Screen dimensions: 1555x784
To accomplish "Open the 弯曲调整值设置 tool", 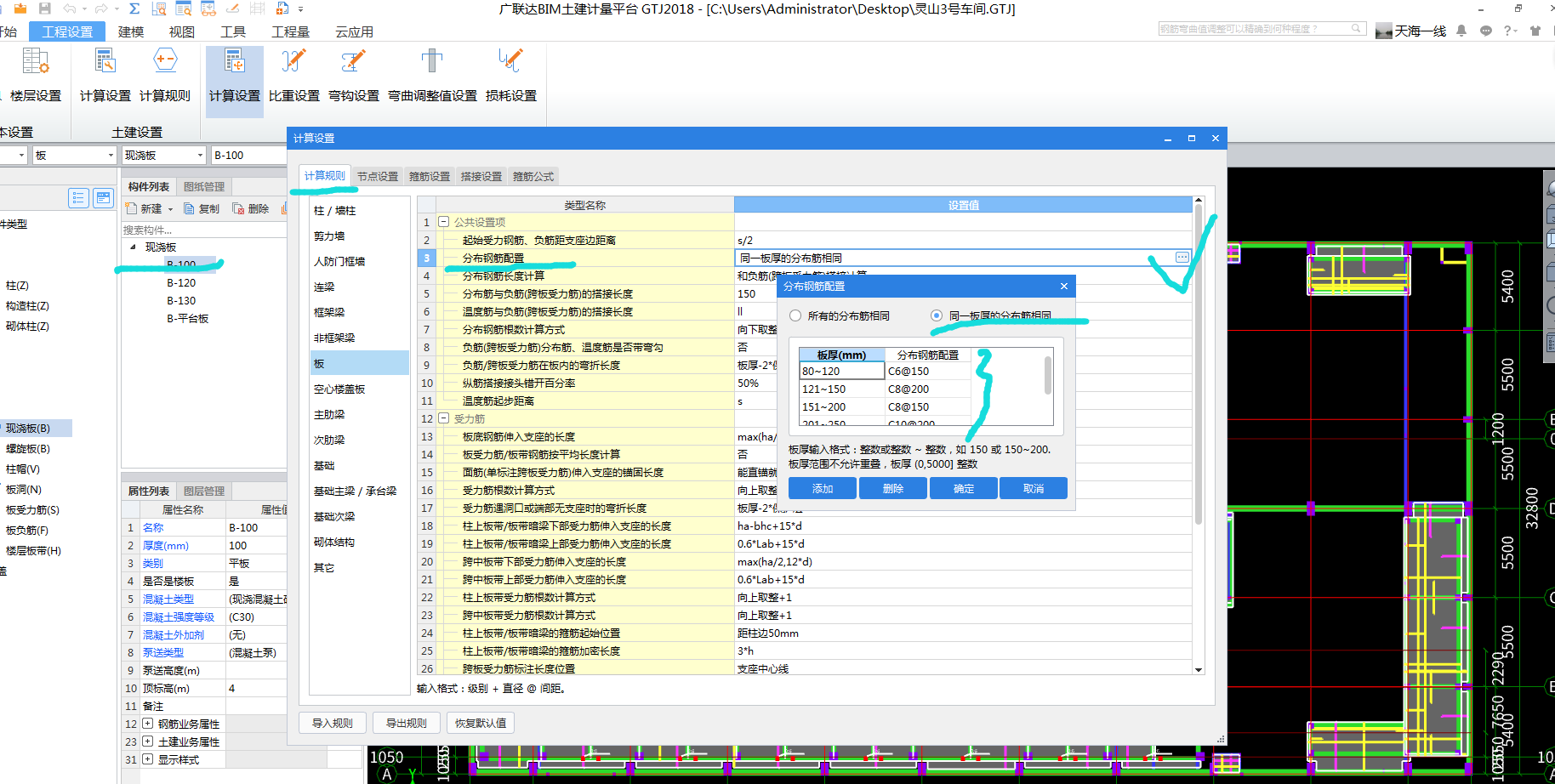I will click(432, 75).
